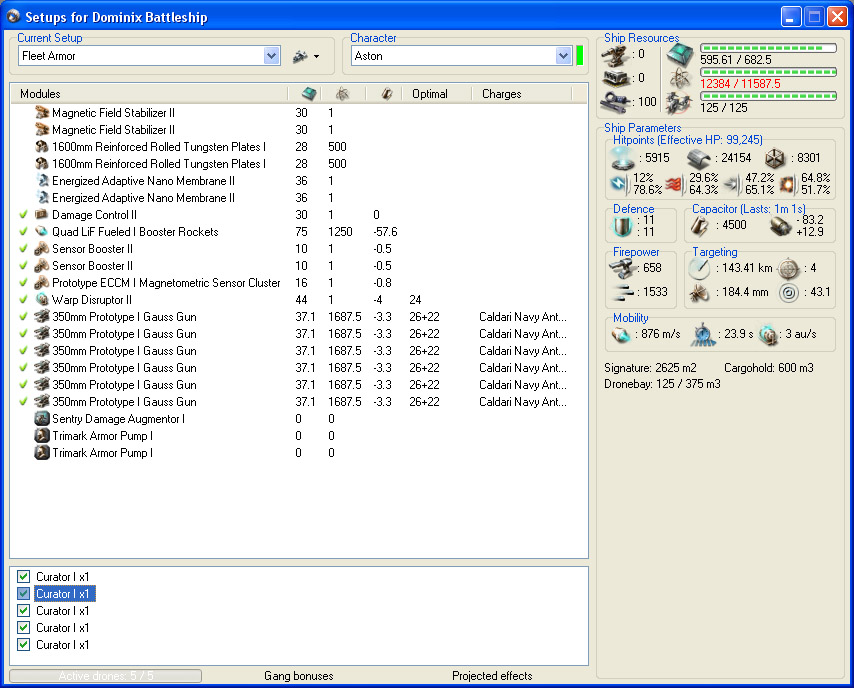Toggle Quad LiF Fueled I Booster Rockets active state
Screen dimensions: 854x688
pos(23,232)
